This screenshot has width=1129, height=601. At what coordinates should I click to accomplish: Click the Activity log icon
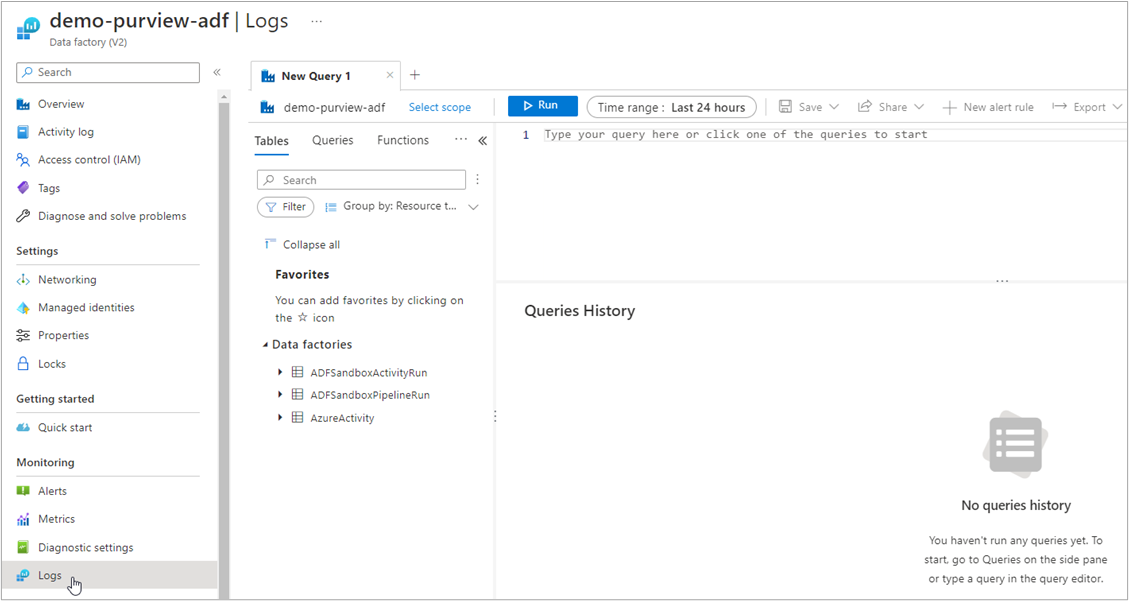pyautogui.click(x=23, y=132)
